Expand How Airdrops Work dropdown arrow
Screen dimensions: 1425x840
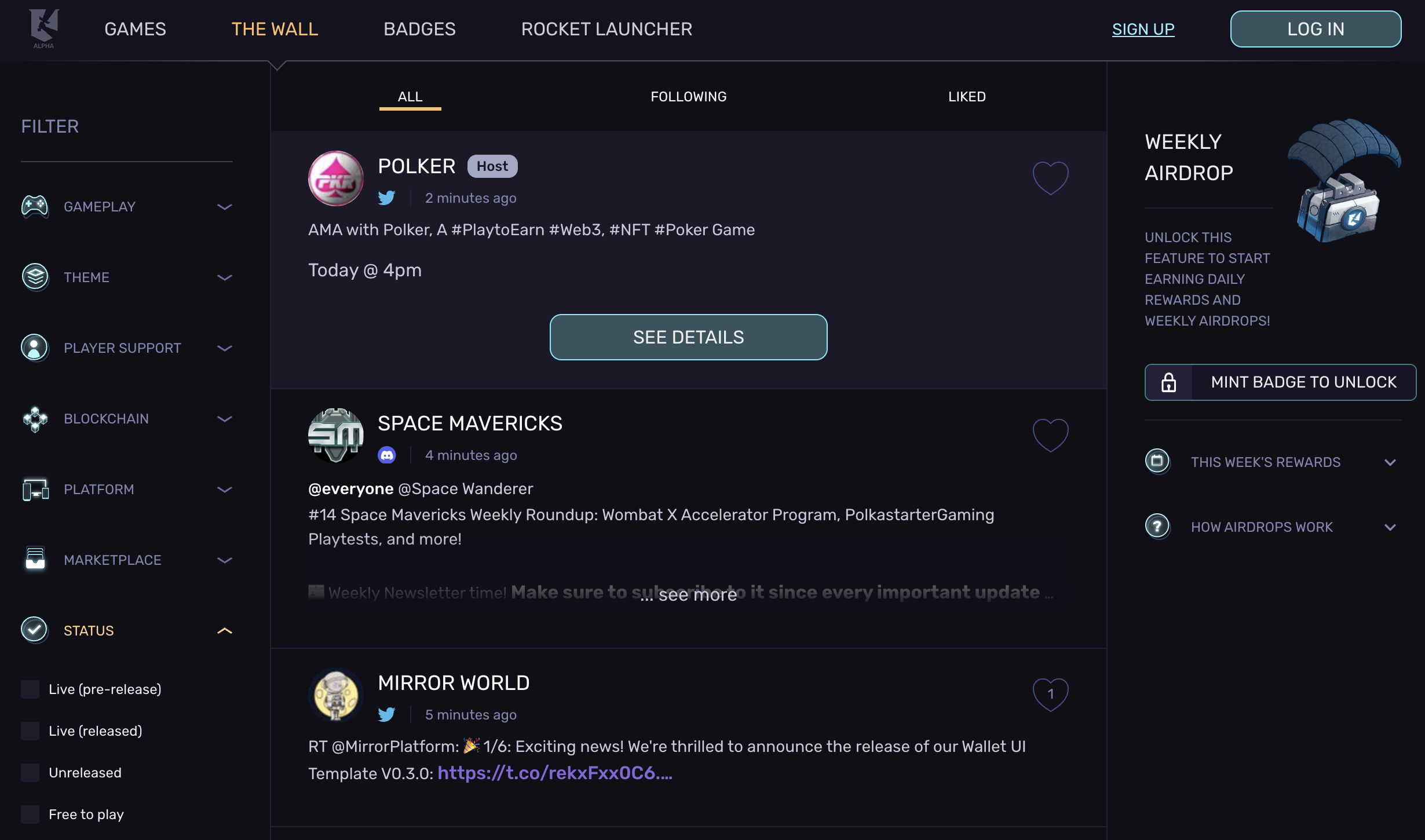point(1390,527)
